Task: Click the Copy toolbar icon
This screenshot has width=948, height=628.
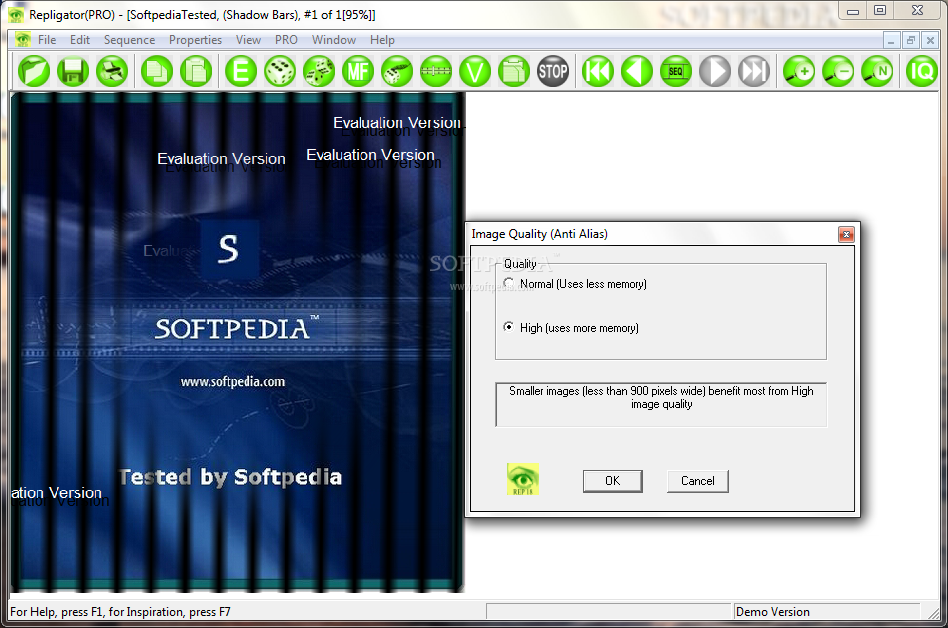Action: (157, 71)
